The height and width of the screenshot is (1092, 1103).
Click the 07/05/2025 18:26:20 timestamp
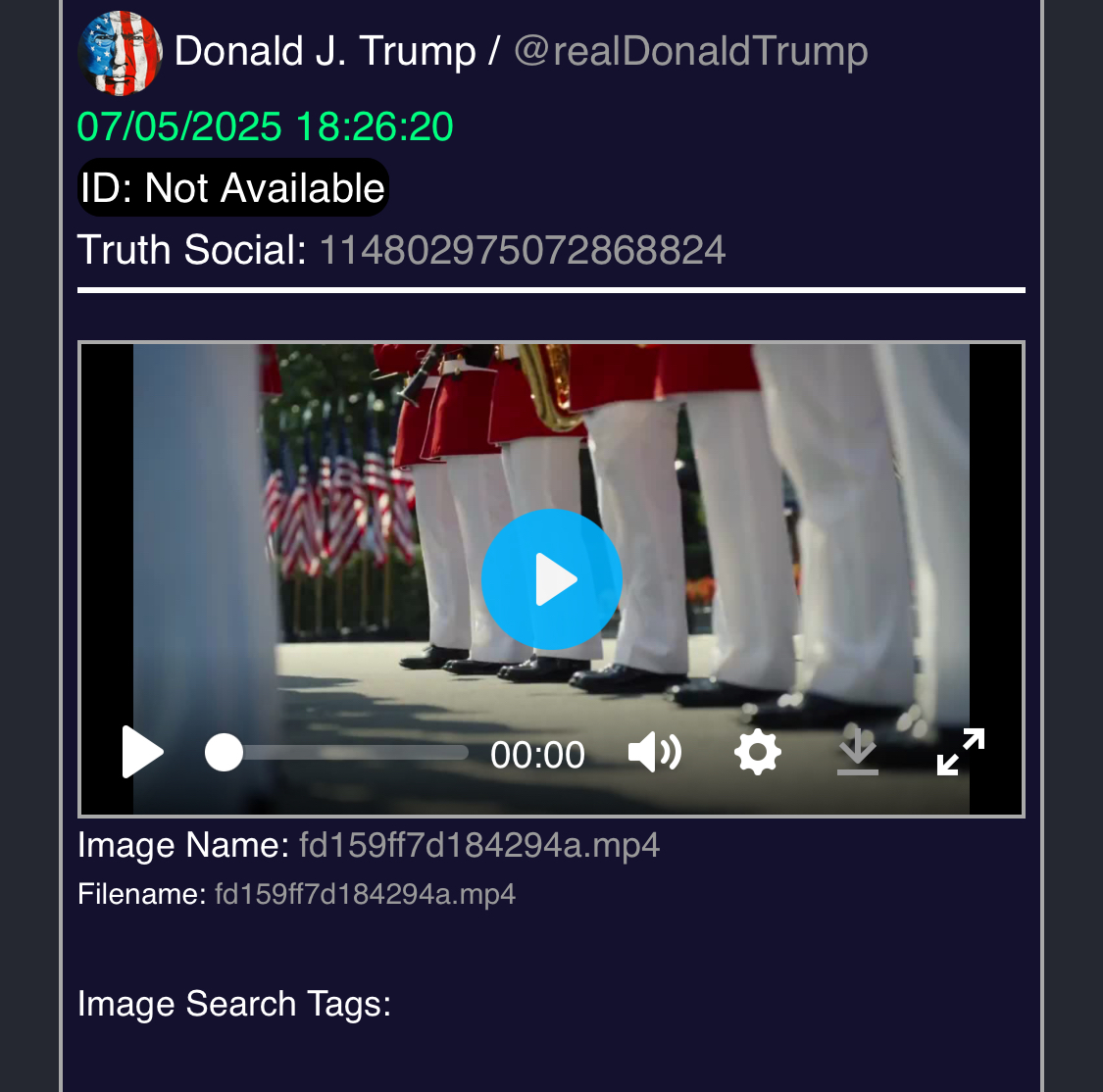(x=265, y=126)
